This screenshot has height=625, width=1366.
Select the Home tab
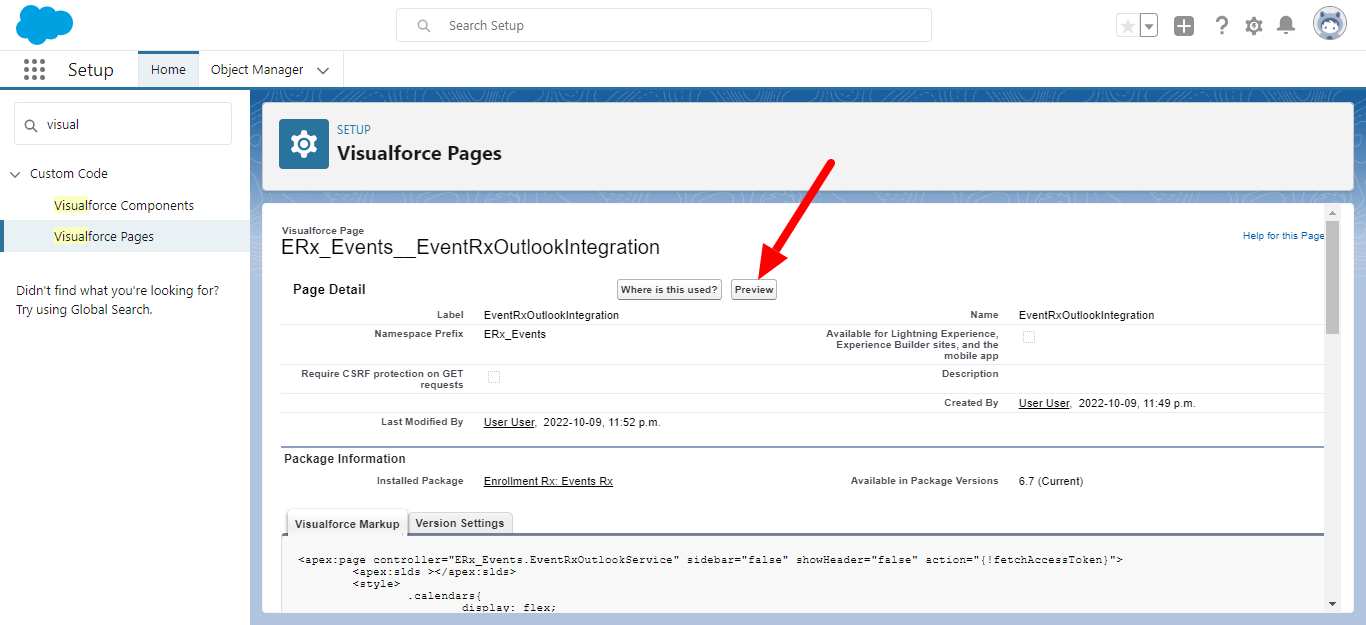point(168,70)
